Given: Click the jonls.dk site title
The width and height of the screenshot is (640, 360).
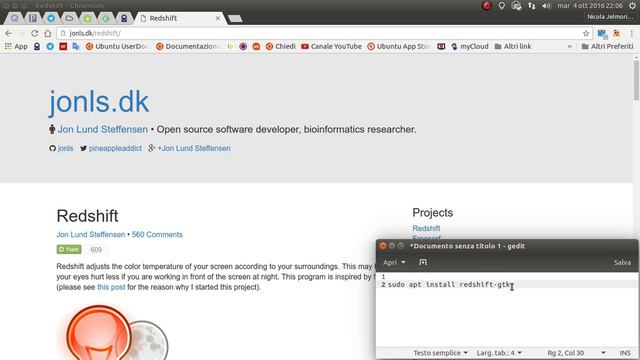Looking at the screenshot, I should (x=99, y=102).
